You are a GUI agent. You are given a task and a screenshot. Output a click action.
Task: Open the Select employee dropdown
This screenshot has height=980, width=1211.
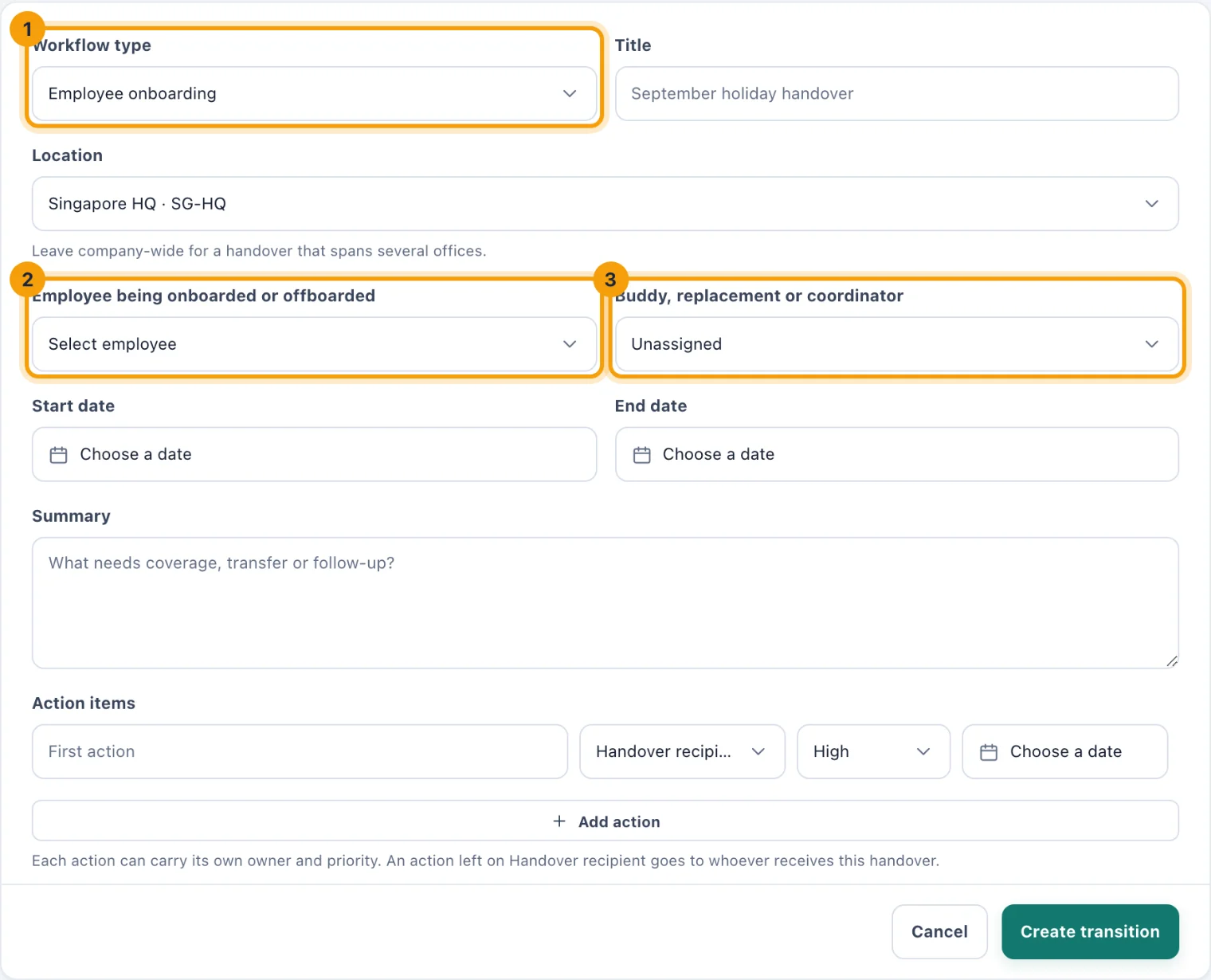tap(314, 344)
